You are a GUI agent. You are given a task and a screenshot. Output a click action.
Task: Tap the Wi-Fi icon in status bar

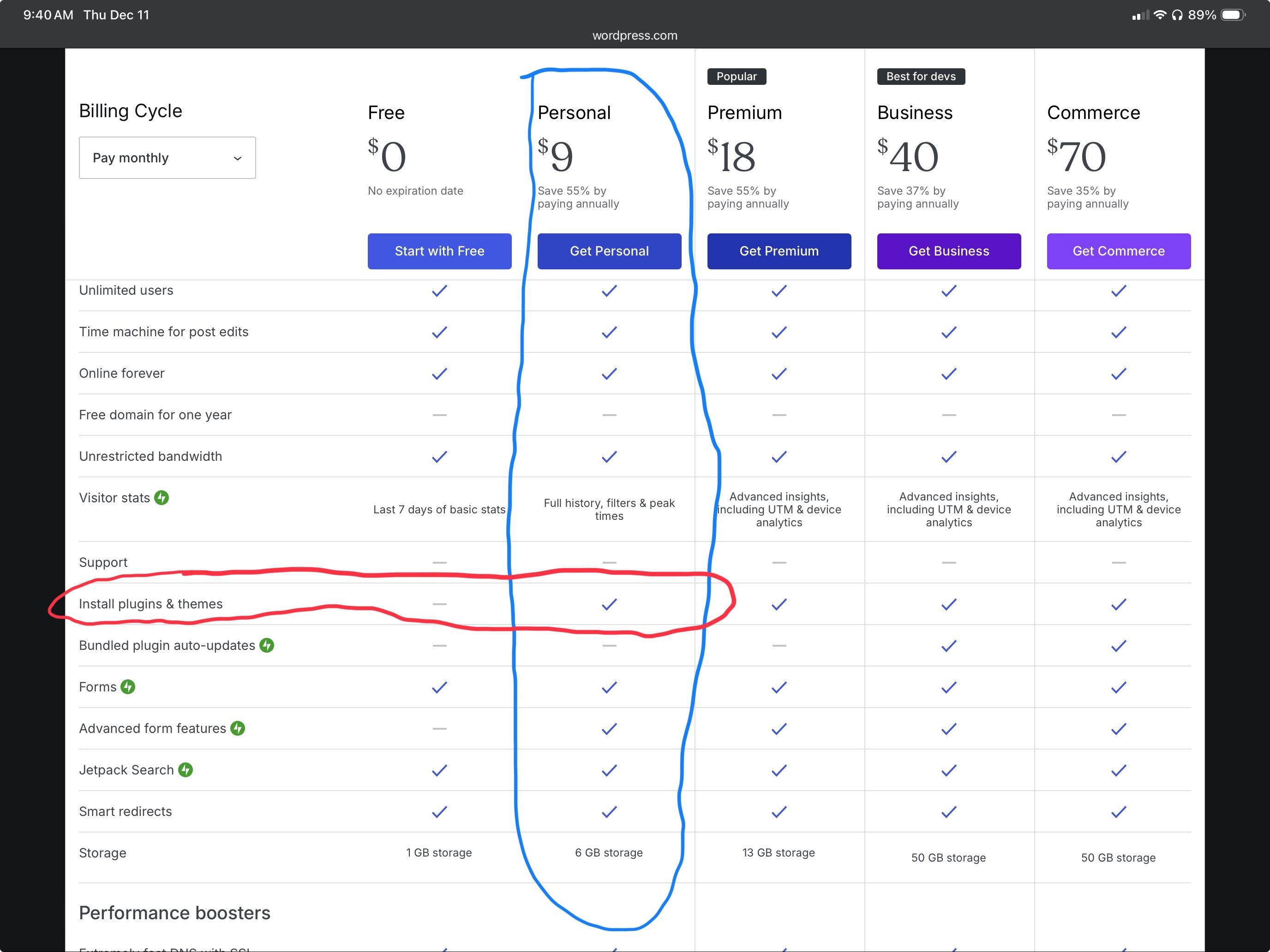(1160, 15)
